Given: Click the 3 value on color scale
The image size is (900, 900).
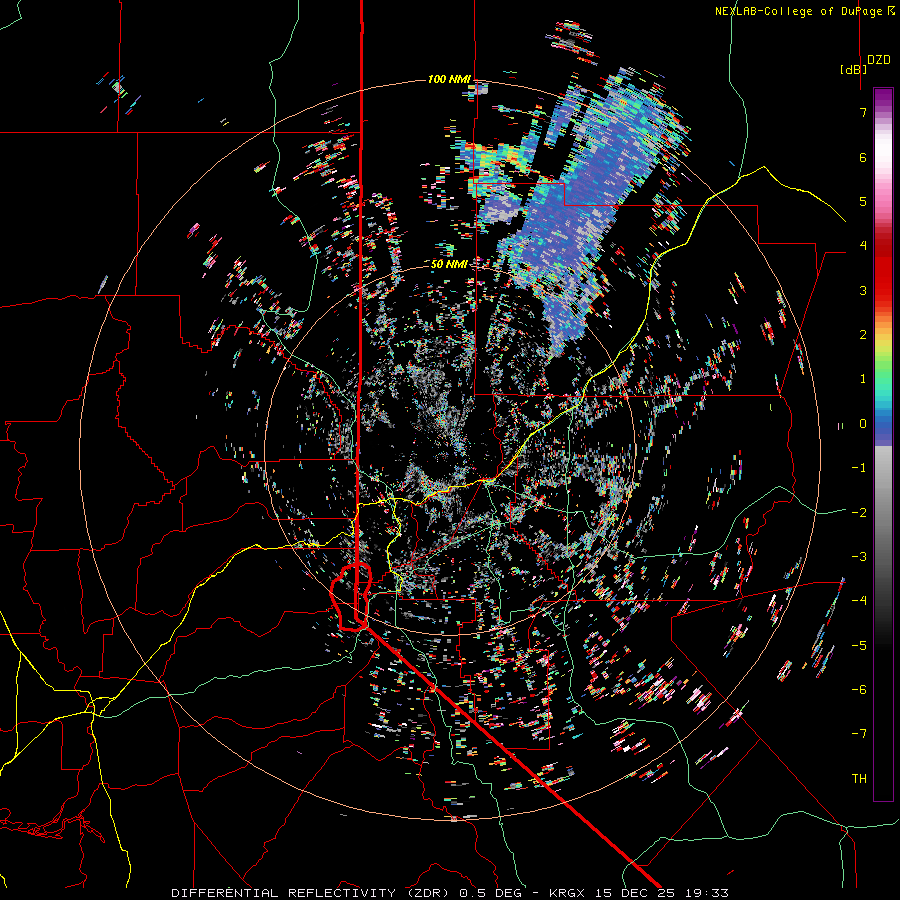Looking at the screenshot, I should pyautogui.click(x=863, y=290).
